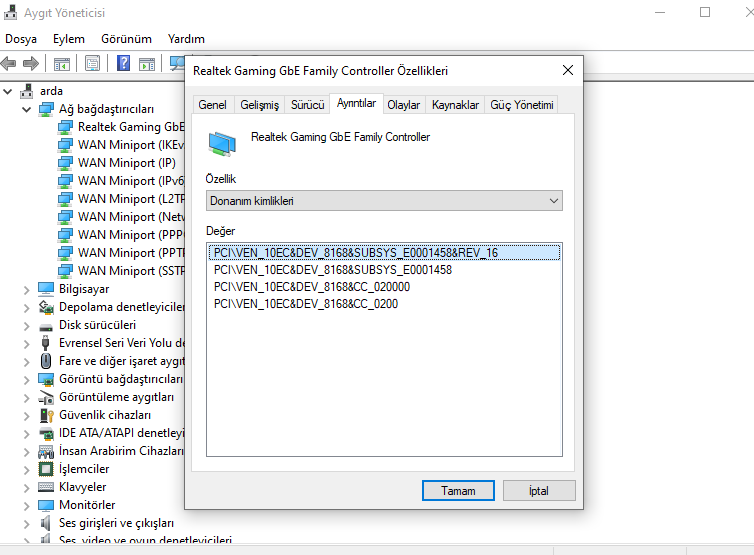This screenshot has height=555, width=754.
Task: Click the Properties toolbar icon
Action: 92,63
